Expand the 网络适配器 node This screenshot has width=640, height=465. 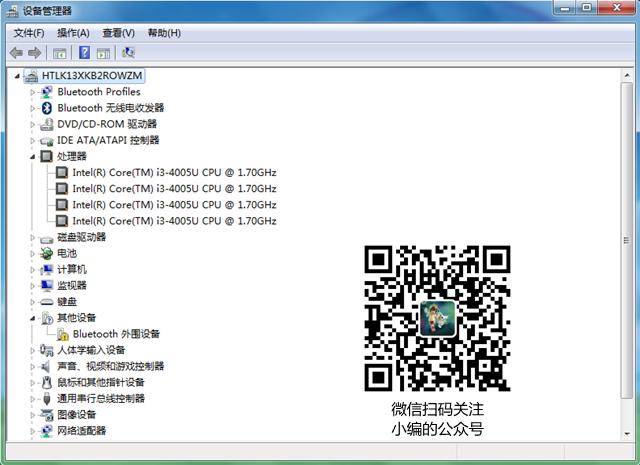click(x=33, y=431)
